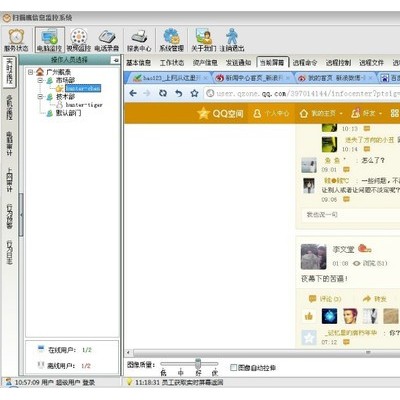
Task: Click the 我也说一句 comment input box
Action: 351,215
